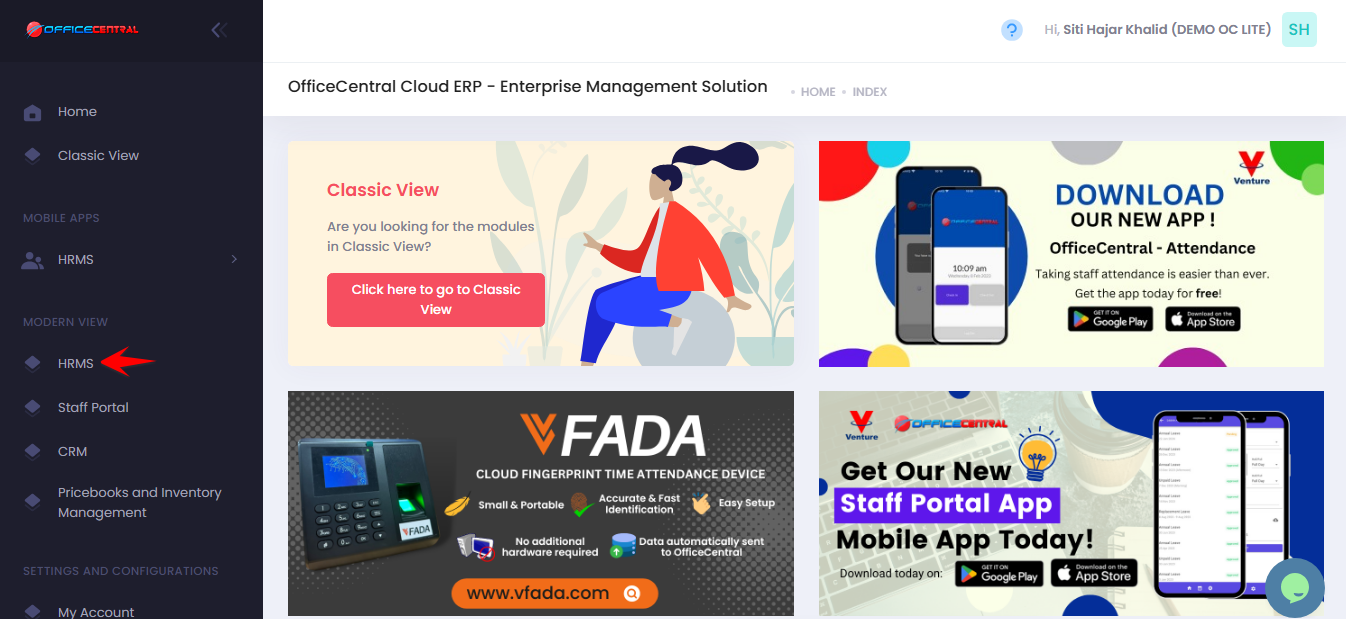This screenshot has width=1346, height=619.
Task: Click the Home icon in sidebar
Action: (32, 112)
